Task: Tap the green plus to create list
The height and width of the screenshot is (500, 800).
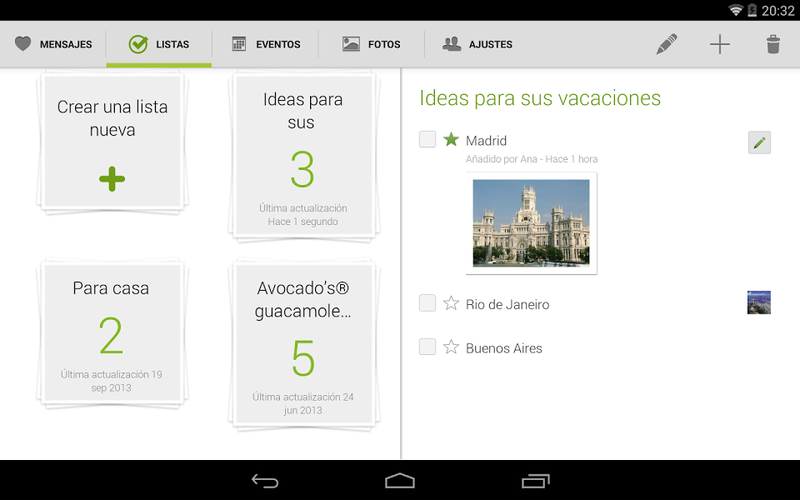Action: (x=112, y=179)
